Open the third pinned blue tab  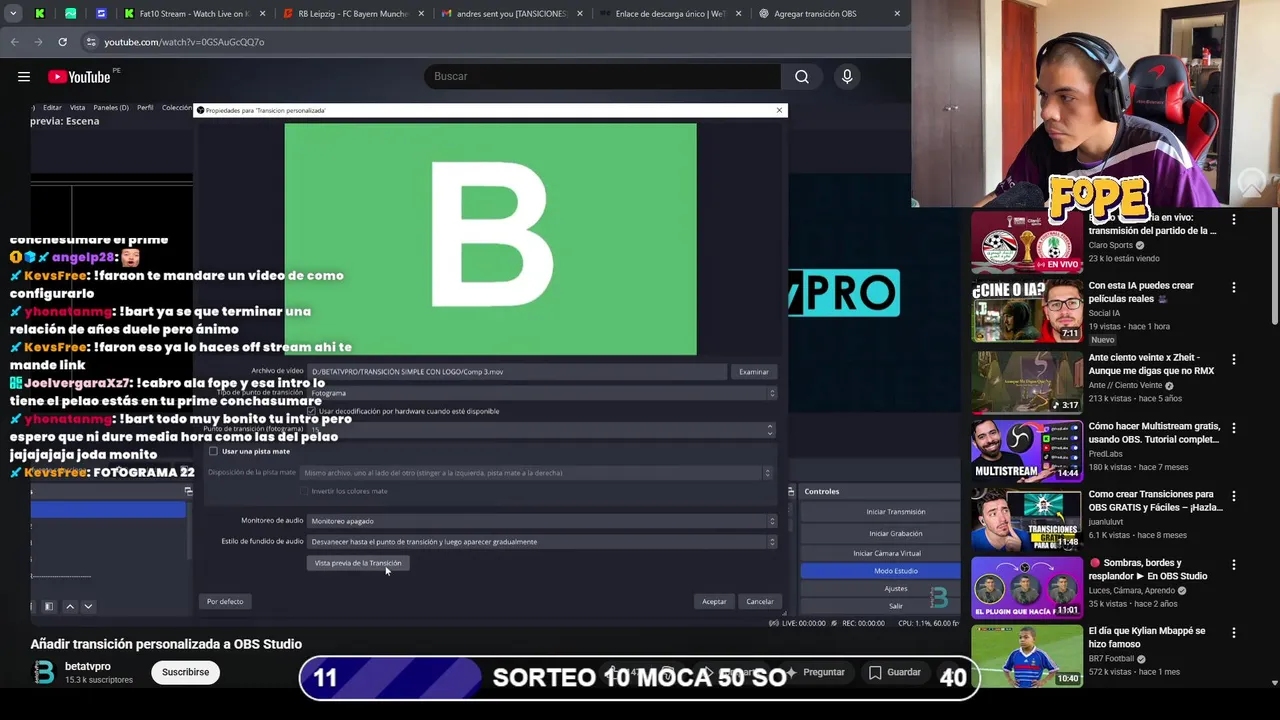coord(101,14)
